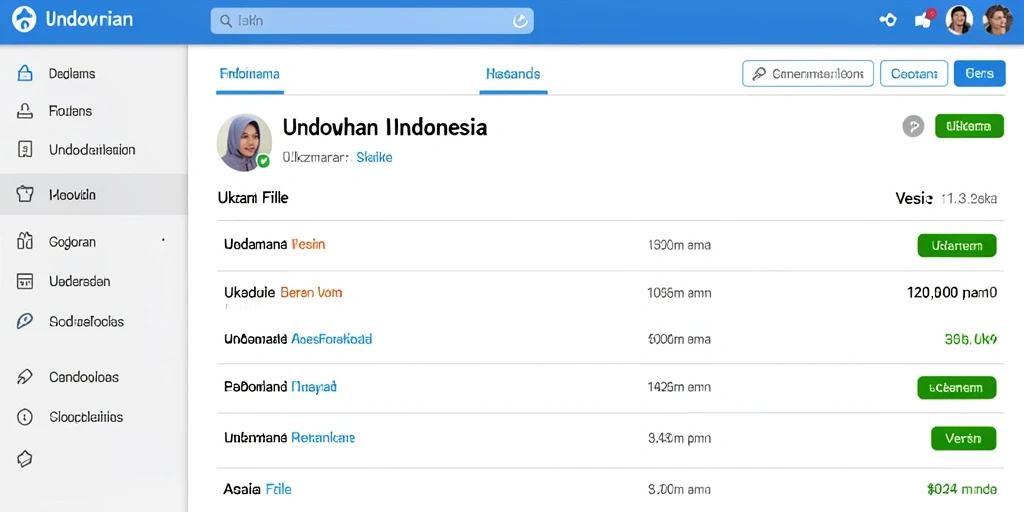The image size is (1024, 512).
Task: Open the orange Fesin link
Action: (x=308, y=245)
